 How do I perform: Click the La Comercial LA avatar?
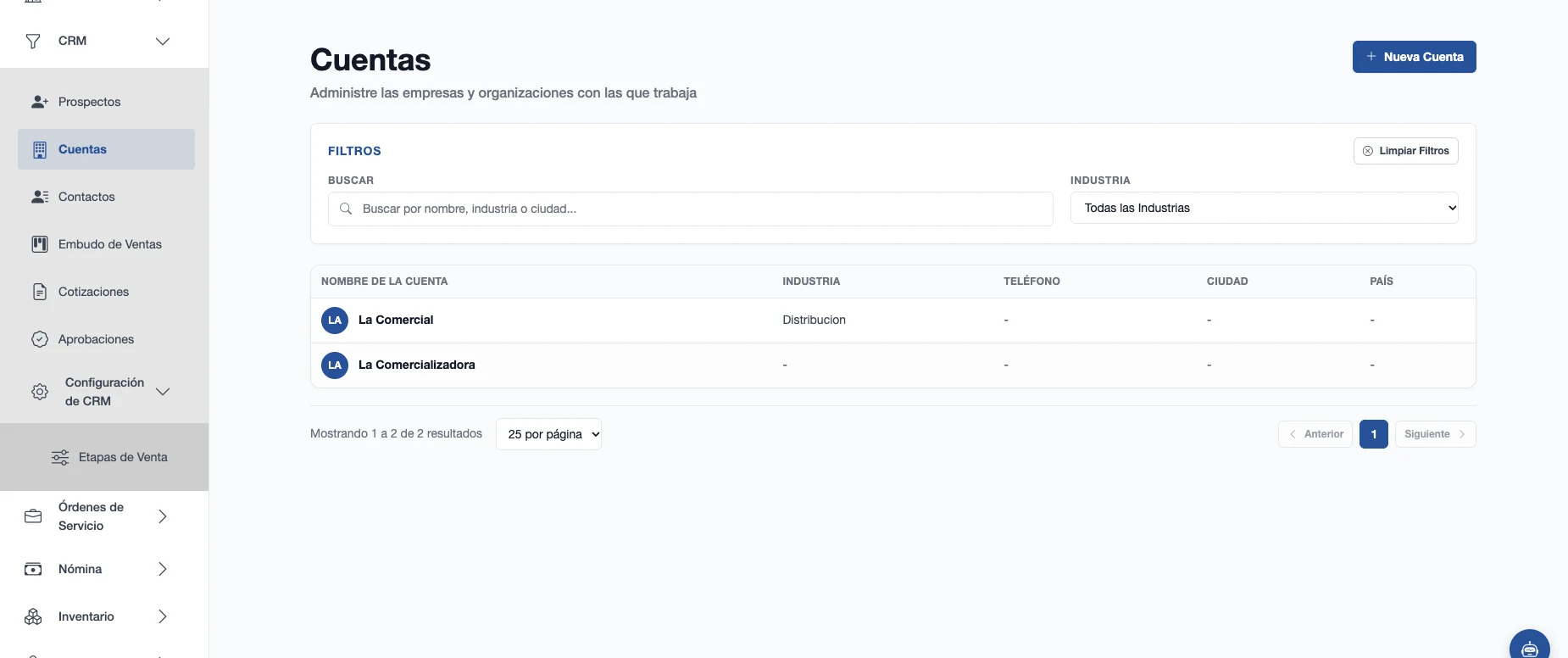coord(335,321)
